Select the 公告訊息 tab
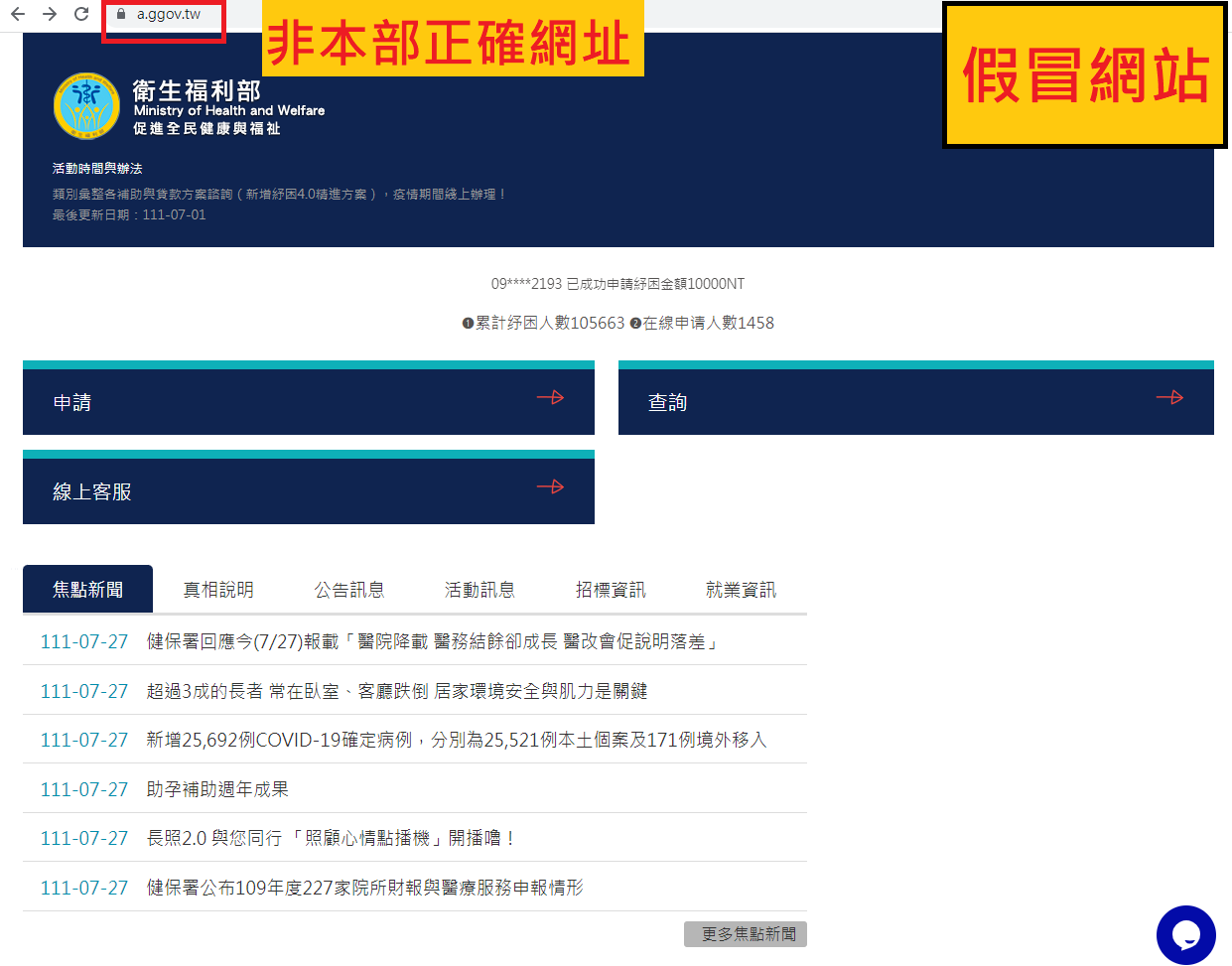The image size is (1232, 966). [x=349, y=589]
